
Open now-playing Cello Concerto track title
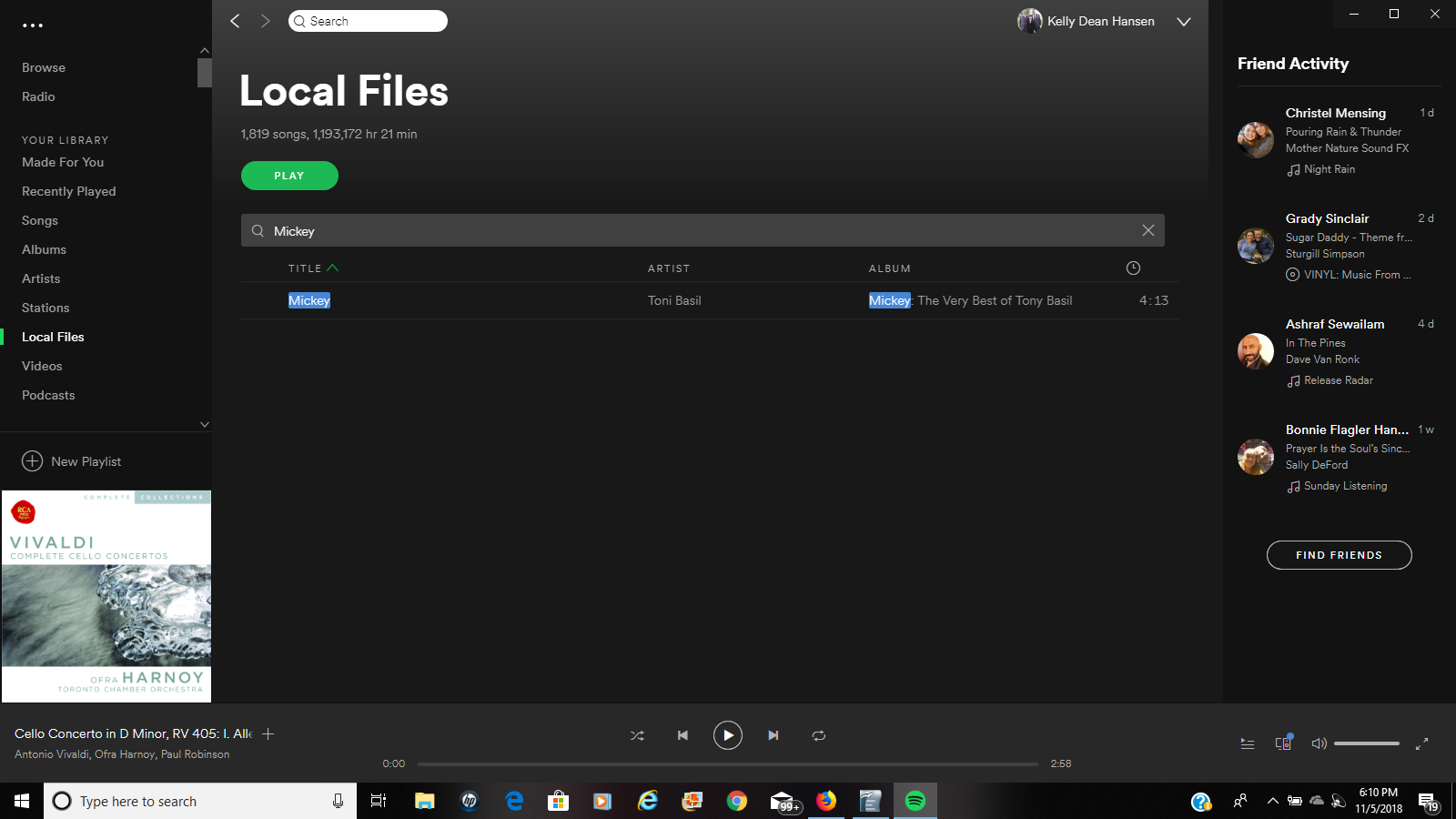(133, 733)
